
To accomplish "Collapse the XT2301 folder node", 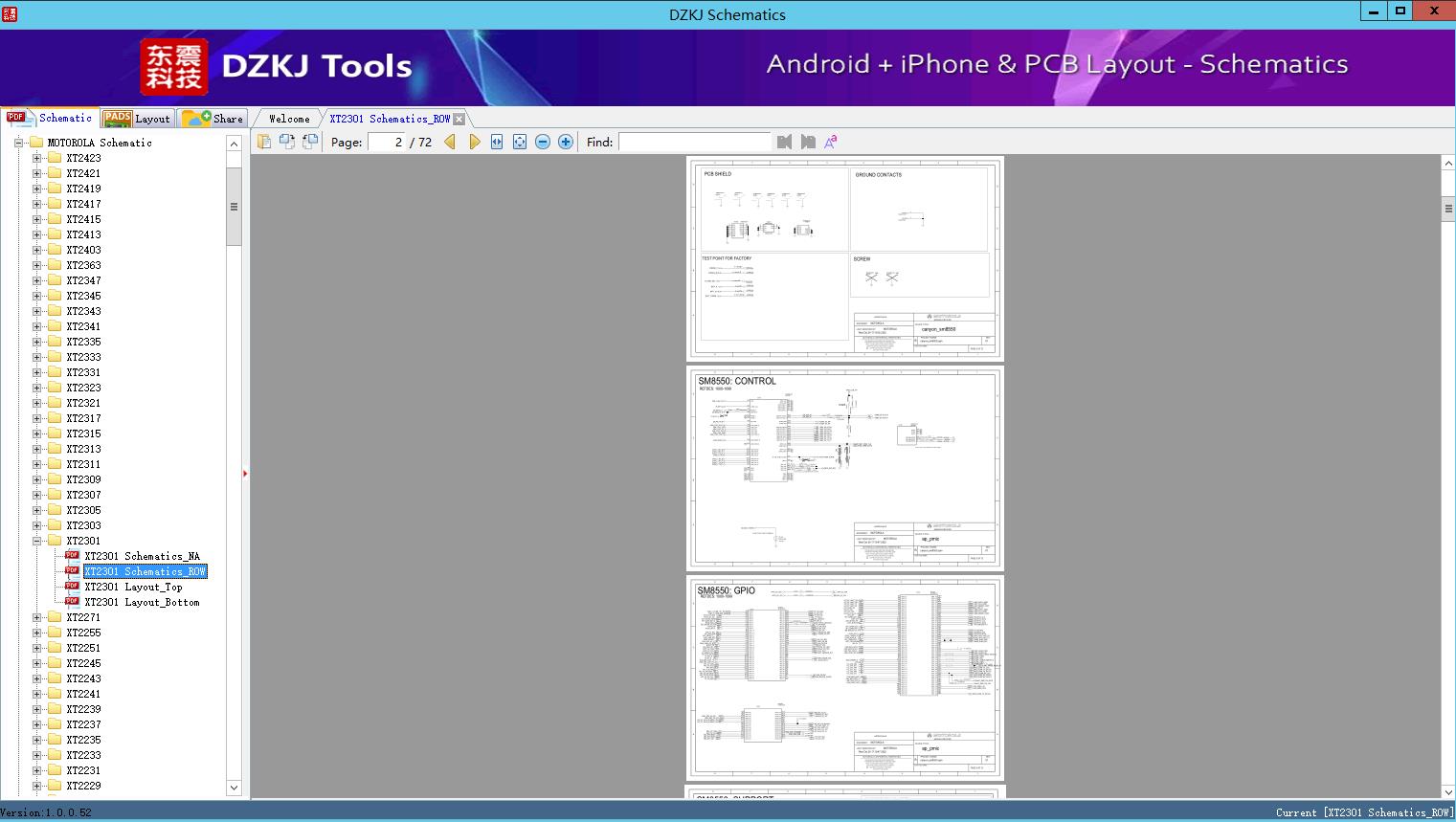I will pyautogui.click(x=36, y=541).
